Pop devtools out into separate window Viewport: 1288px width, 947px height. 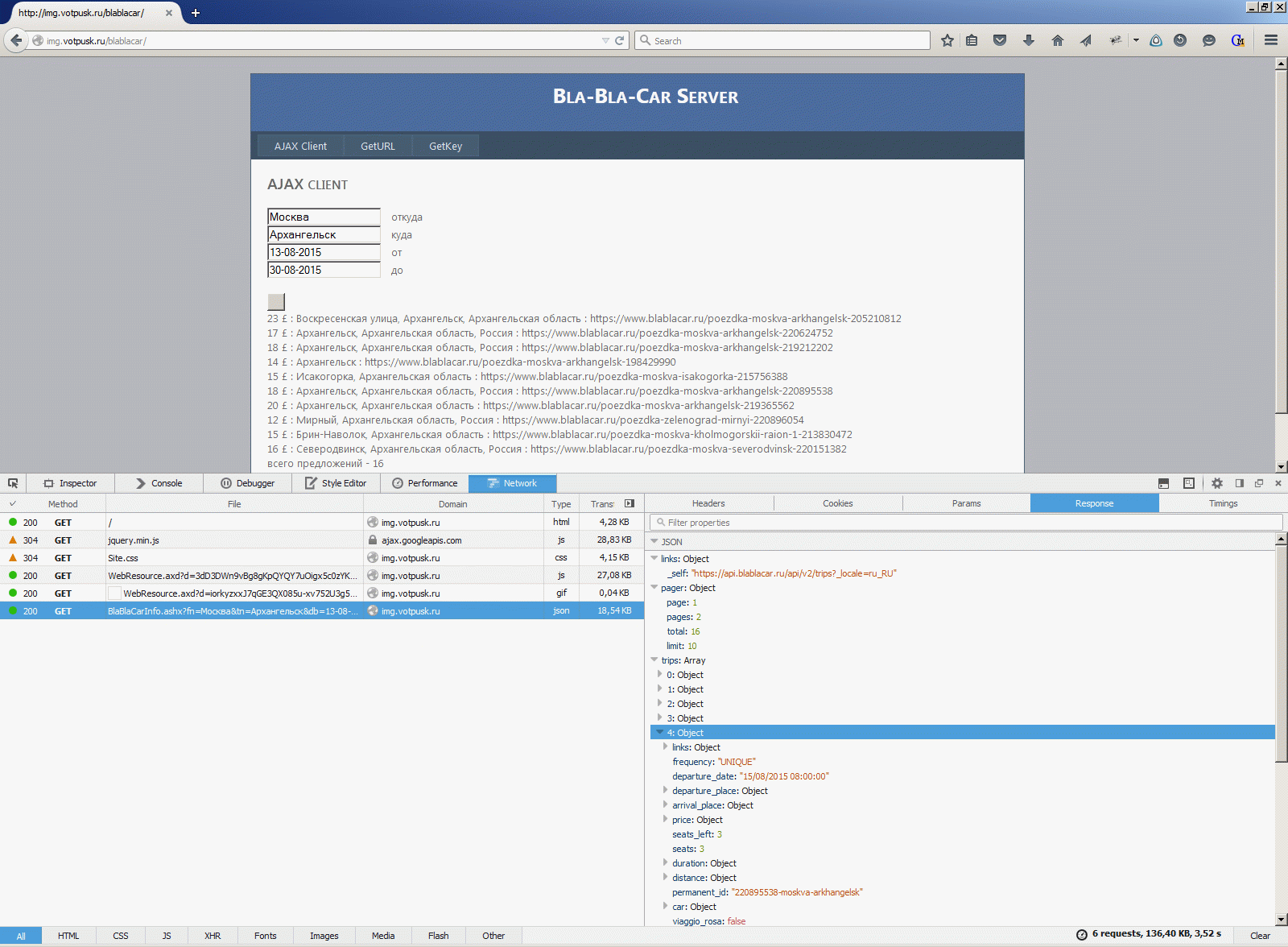coord(1259,483)
